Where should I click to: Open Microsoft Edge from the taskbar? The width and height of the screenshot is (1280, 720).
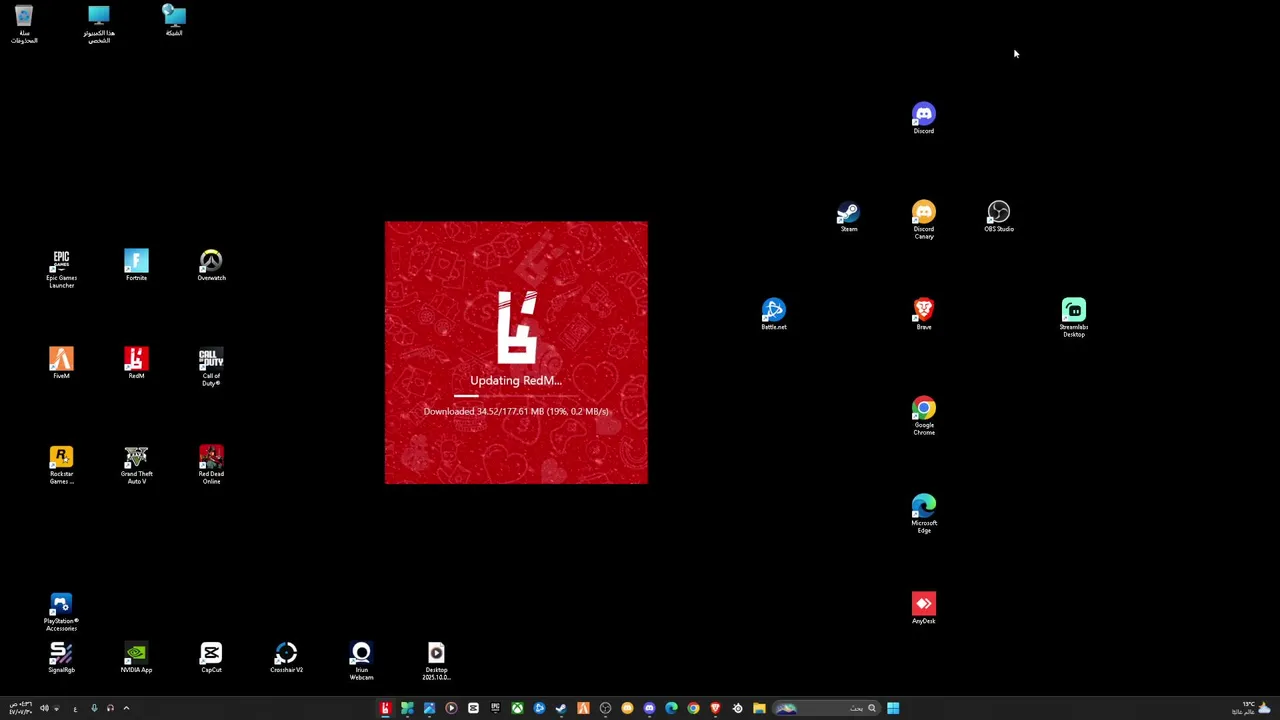(671, 708)
